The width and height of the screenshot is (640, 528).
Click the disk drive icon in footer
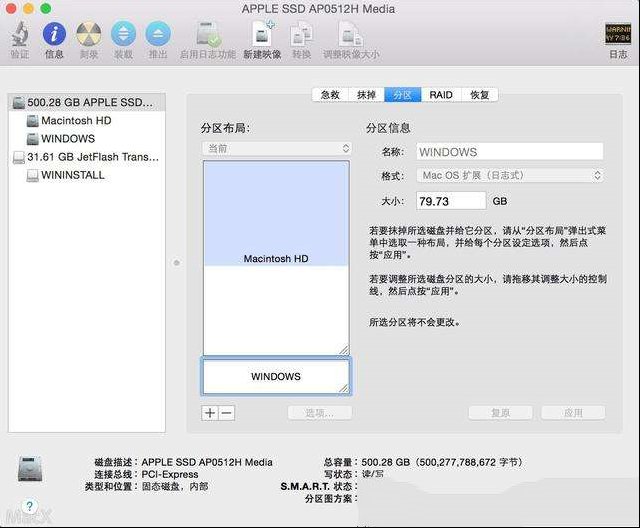[x=30, y=469]
